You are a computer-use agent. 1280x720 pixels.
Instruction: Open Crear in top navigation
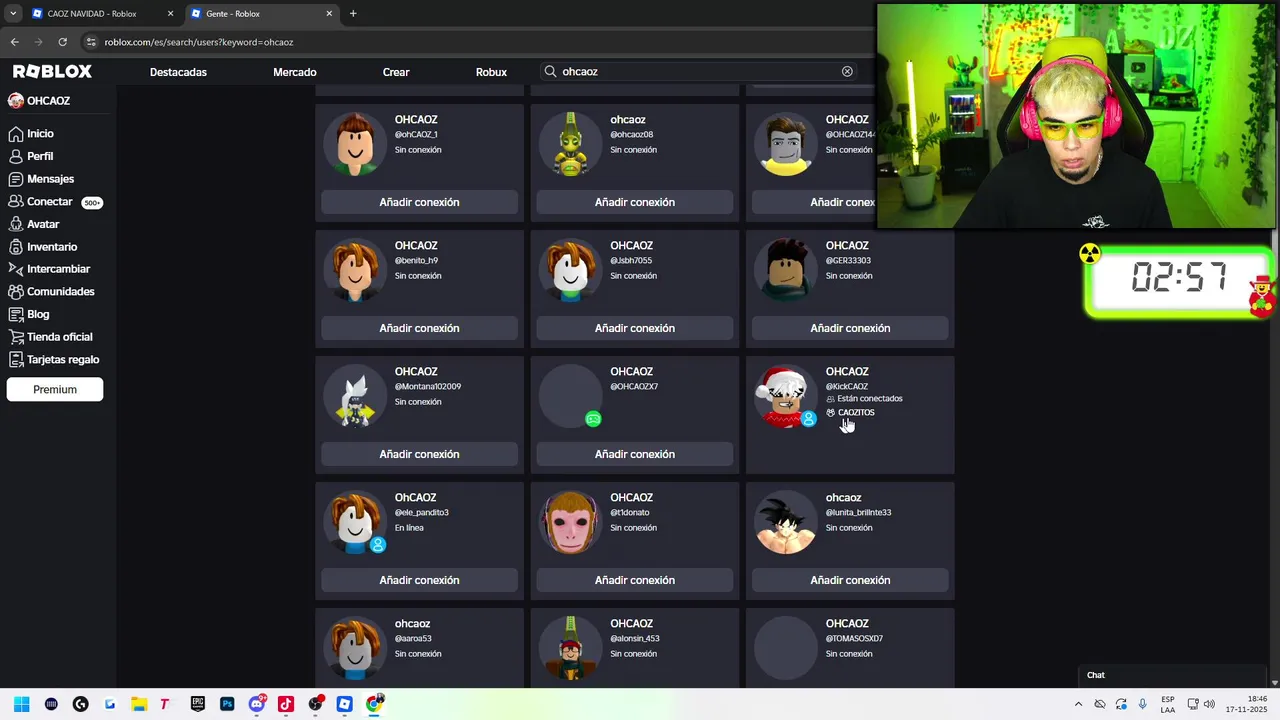(x=396, y=72)
